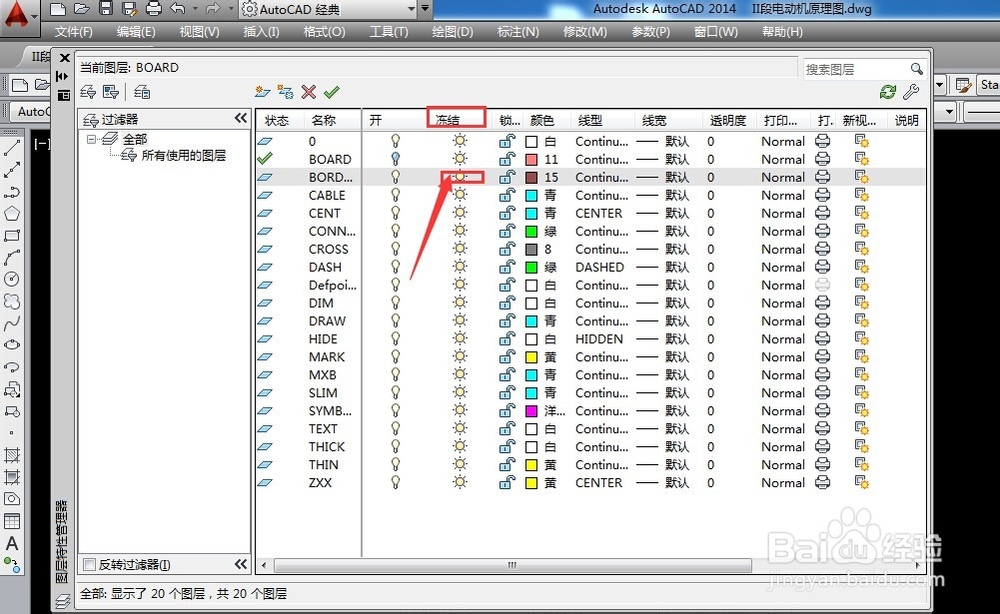This screenshot has height=614, width=1000.
Task: Sort by the 冻结 column header
Action: click(x=447, y=120)
